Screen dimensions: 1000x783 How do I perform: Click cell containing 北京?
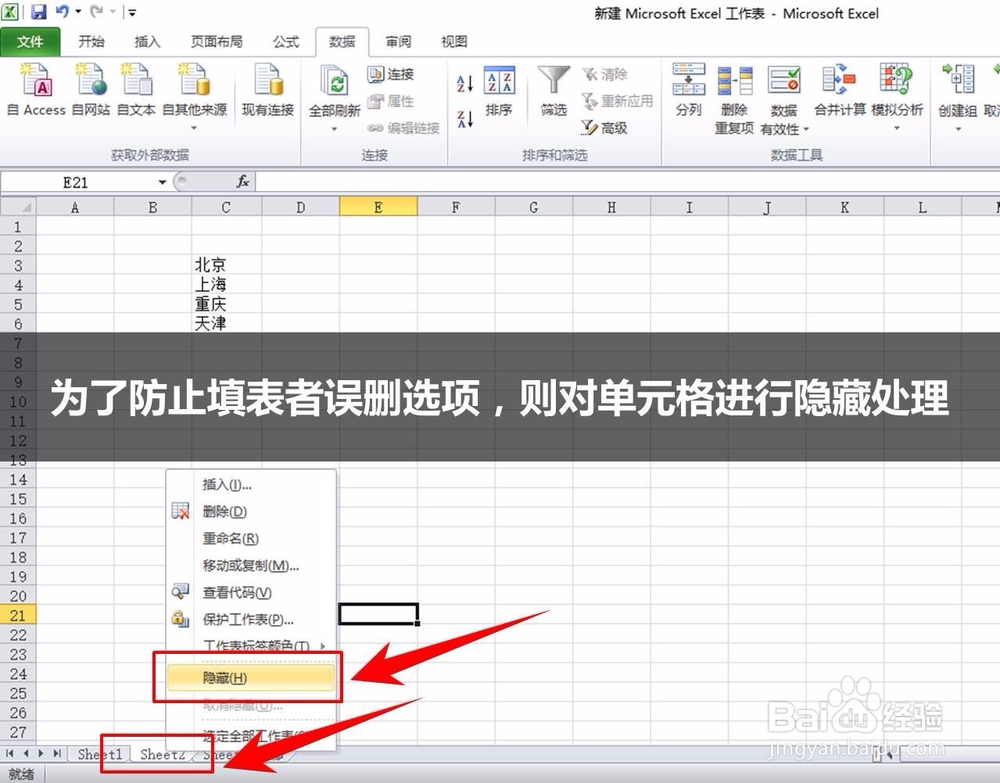pyautogui.click(x=226, y=265)
